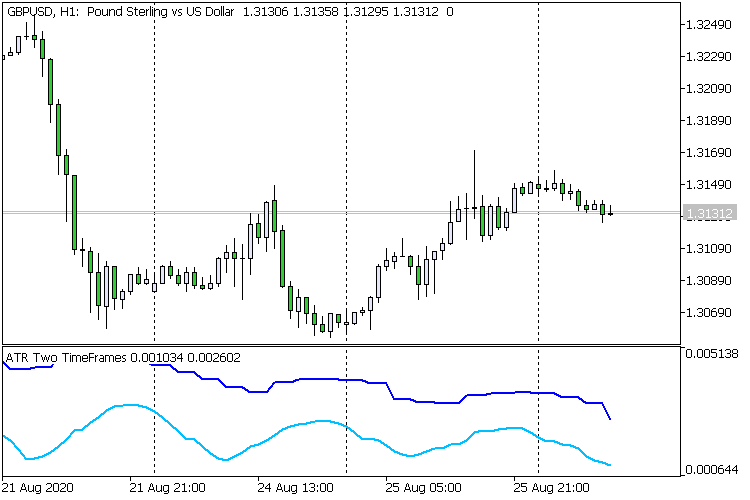Click the 25 Aug 05:00 time label
Image resolution: width=750 pixels, height=500 pixels.
tap(423, 488)
